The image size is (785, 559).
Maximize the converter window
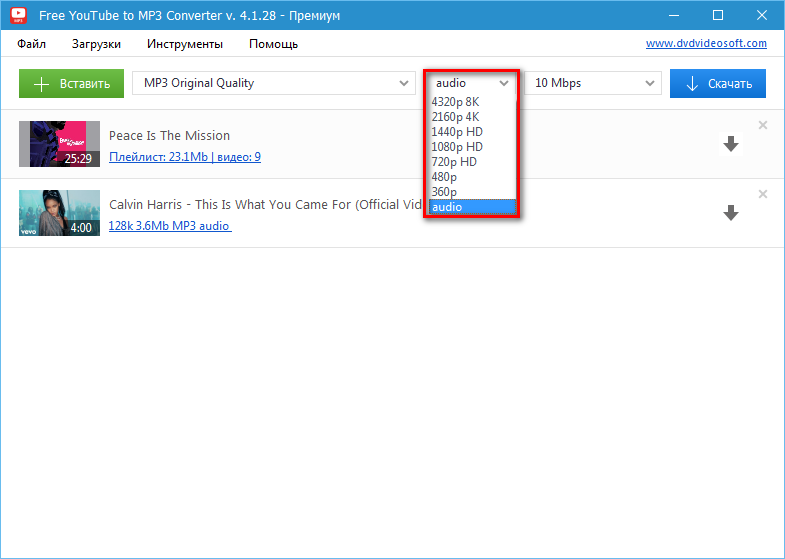click(x=718, y=16)
